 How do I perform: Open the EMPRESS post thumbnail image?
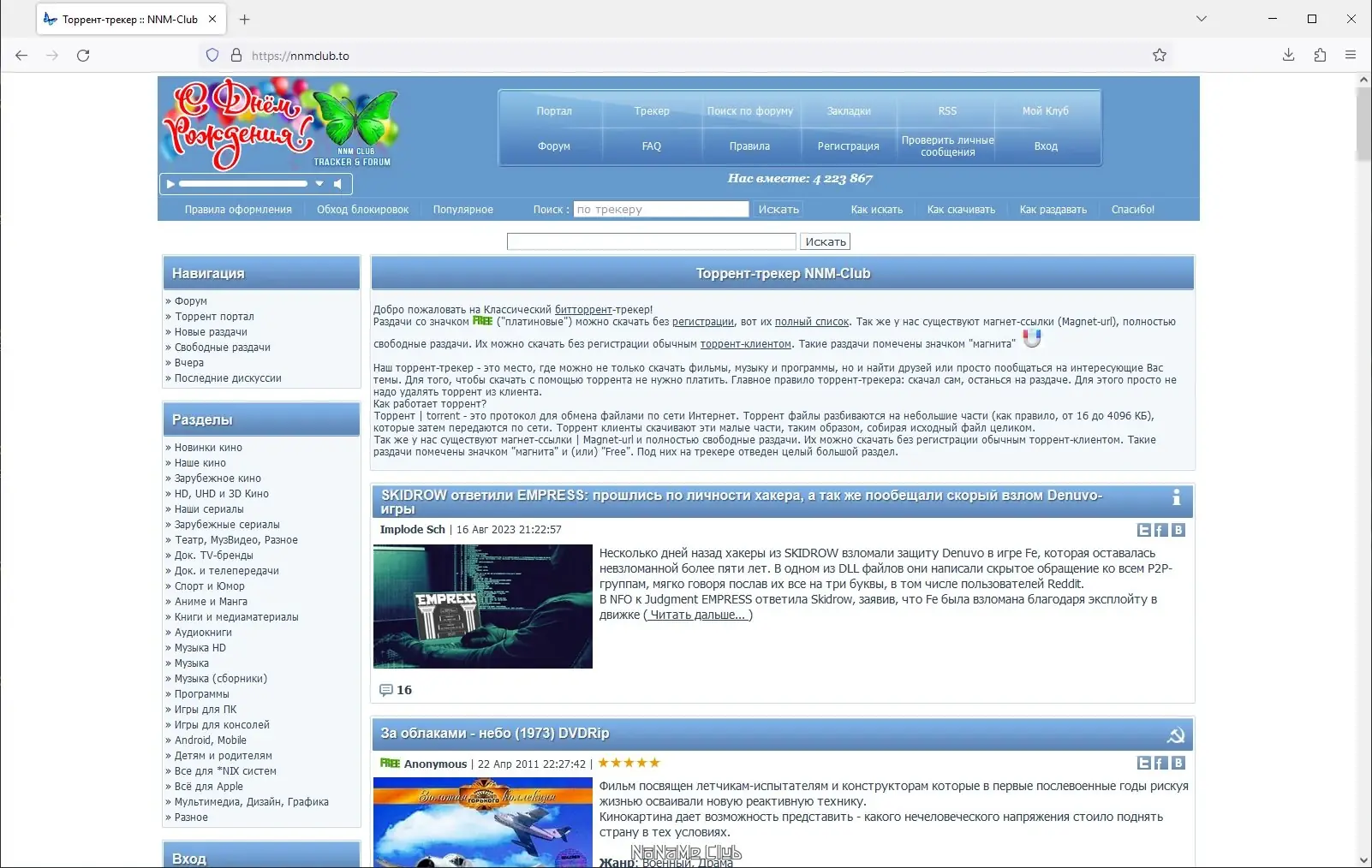coord(483,606)
